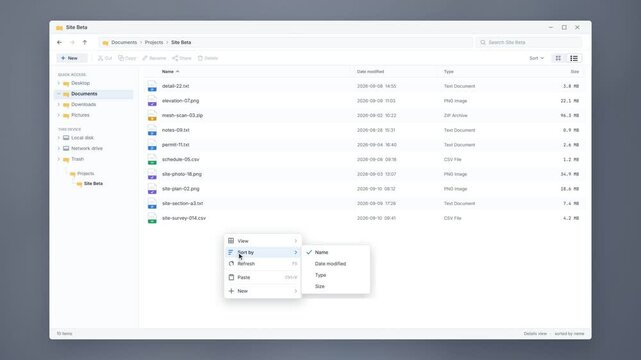Screen dimensions: 641x360
Task: Choose Paste in the context menu
Action: point(262,277)
